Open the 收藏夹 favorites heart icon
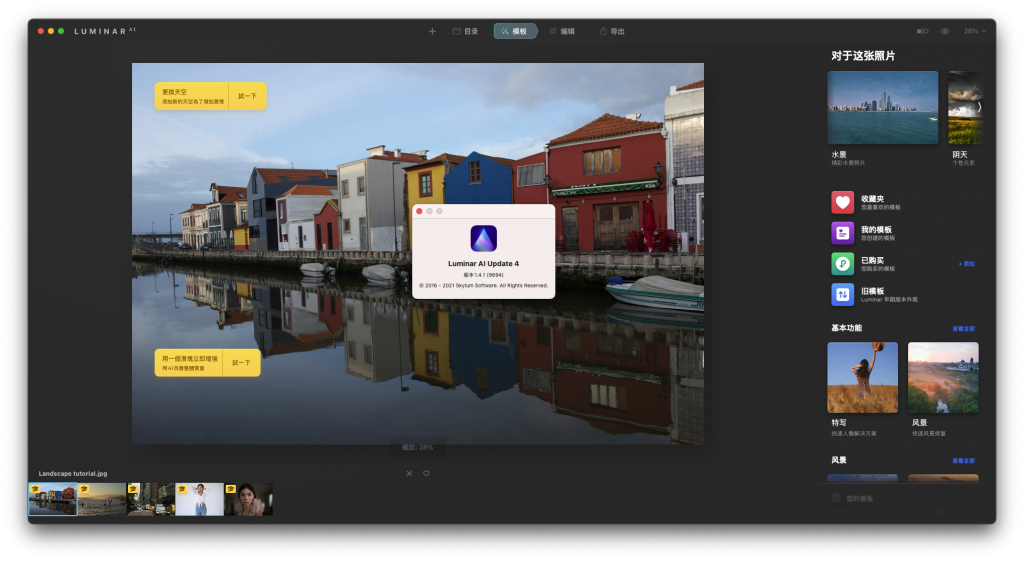The image size is (1024, 561). click(842, 202)
